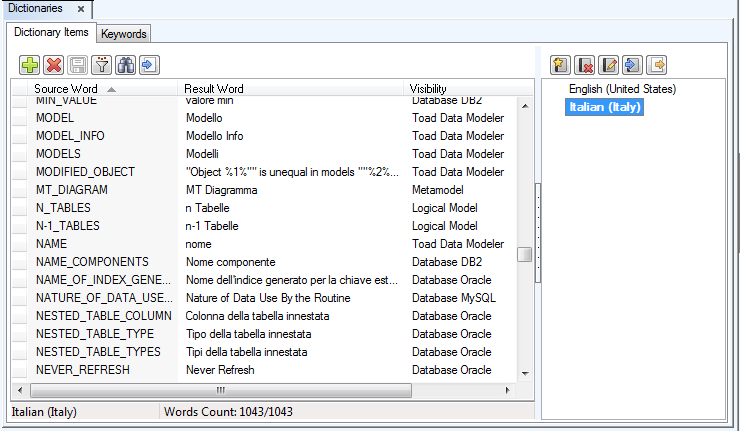Click the green plus add item icon
The width and height of the screenshot is (740, 431).
[30, 66]
